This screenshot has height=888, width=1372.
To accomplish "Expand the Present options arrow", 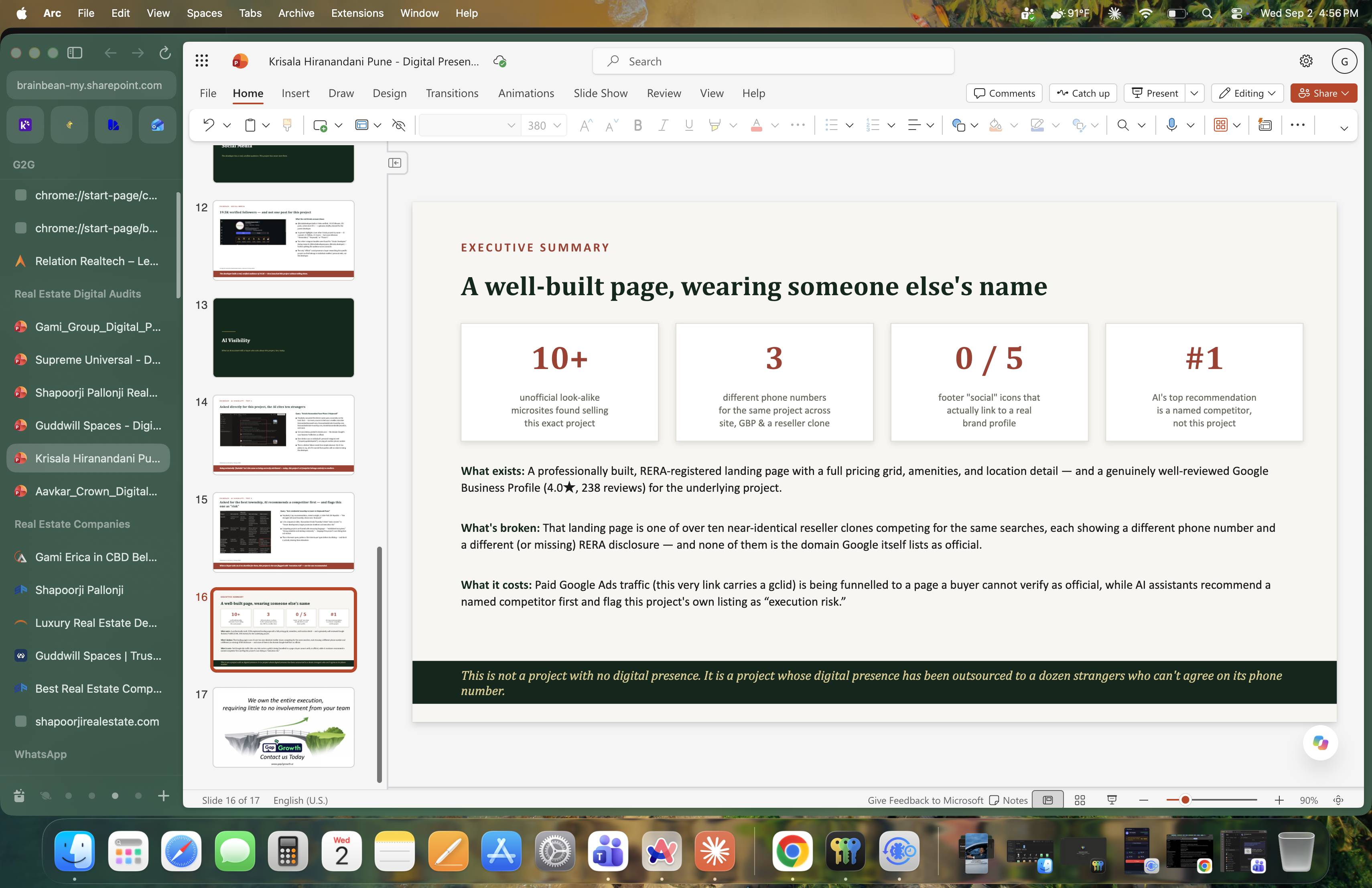I will [1194, 93].
